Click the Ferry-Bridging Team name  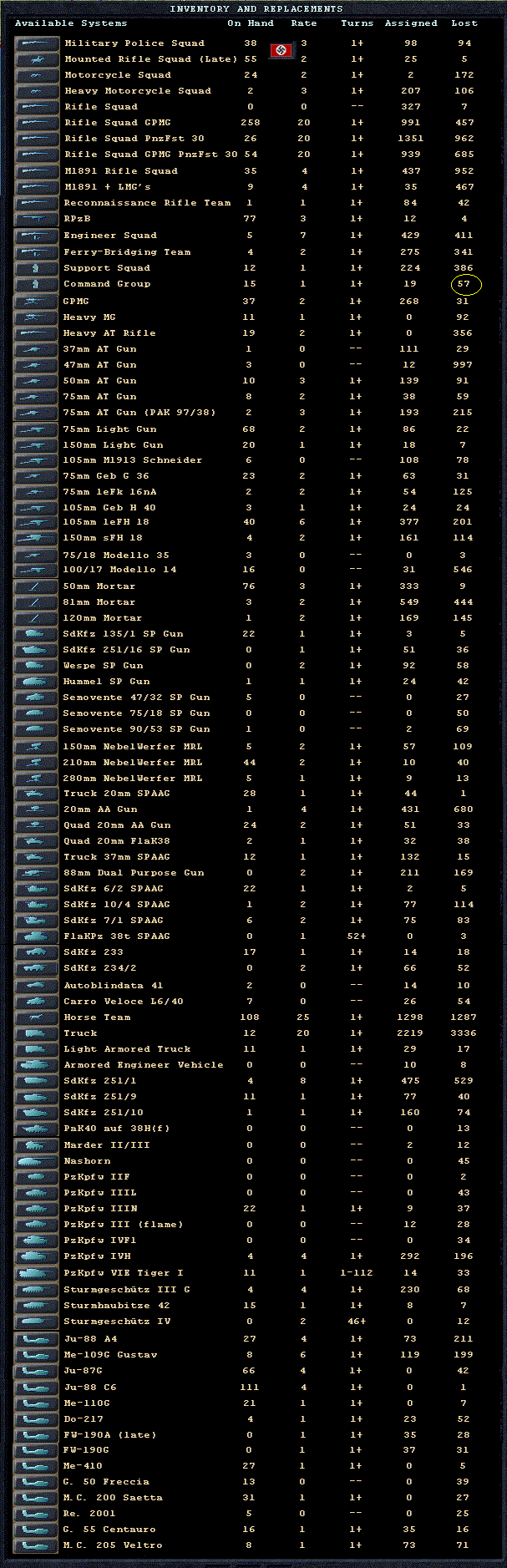[x=127, y=251]
